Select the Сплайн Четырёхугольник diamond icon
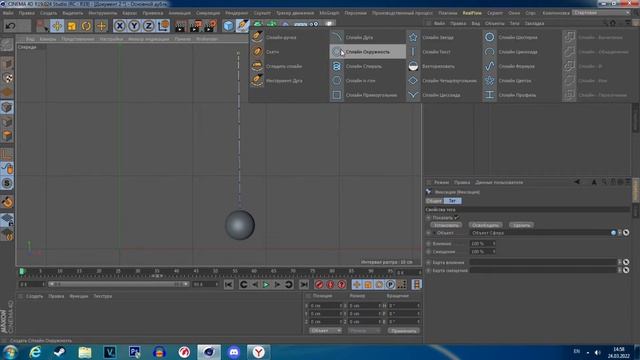 pos(413,80)
